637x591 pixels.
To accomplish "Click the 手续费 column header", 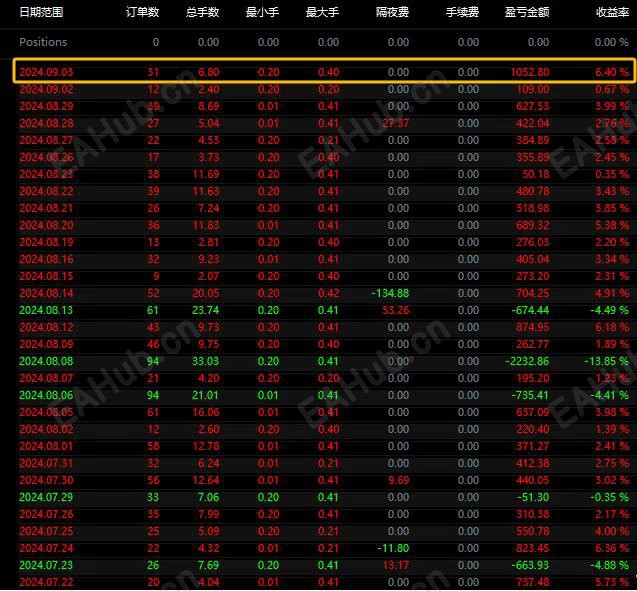I will tap(462, 12).
